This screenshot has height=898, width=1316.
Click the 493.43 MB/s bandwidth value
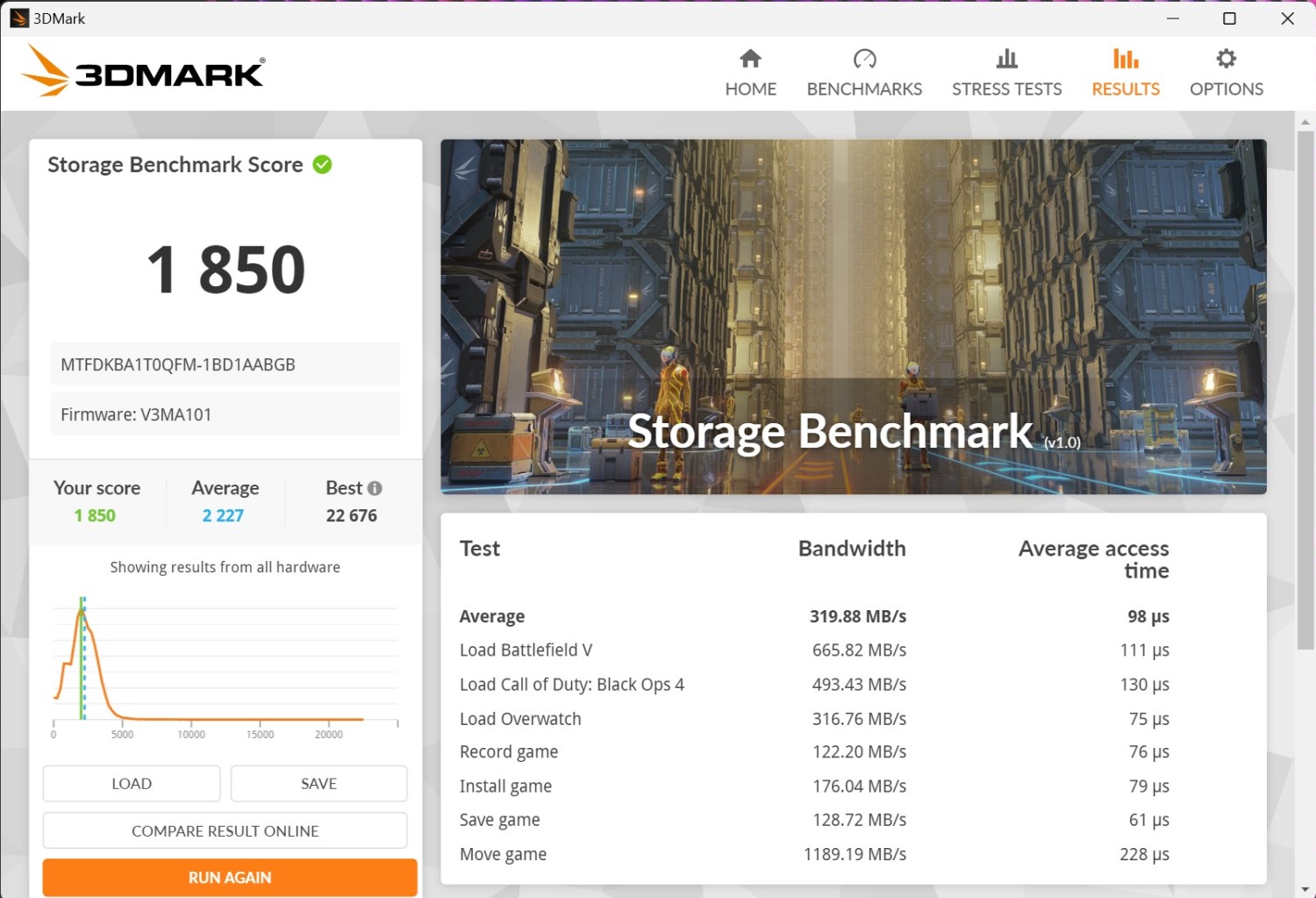tap(859, 685)
